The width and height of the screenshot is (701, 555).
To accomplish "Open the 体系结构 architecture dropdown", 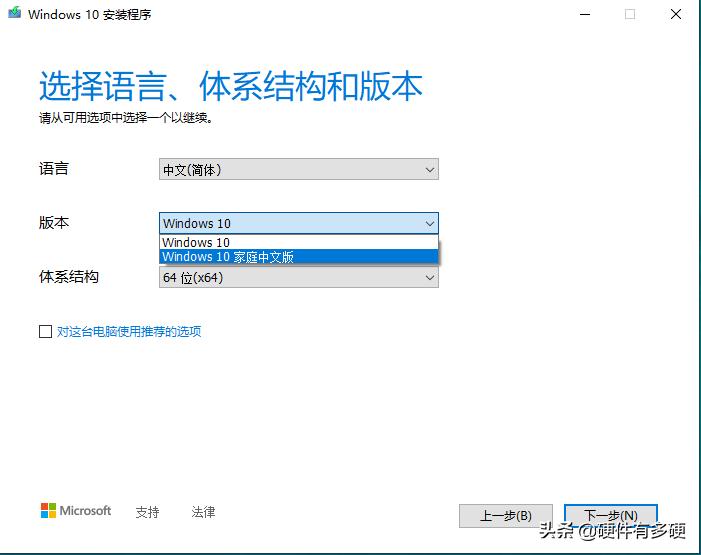I will point(299,277).
